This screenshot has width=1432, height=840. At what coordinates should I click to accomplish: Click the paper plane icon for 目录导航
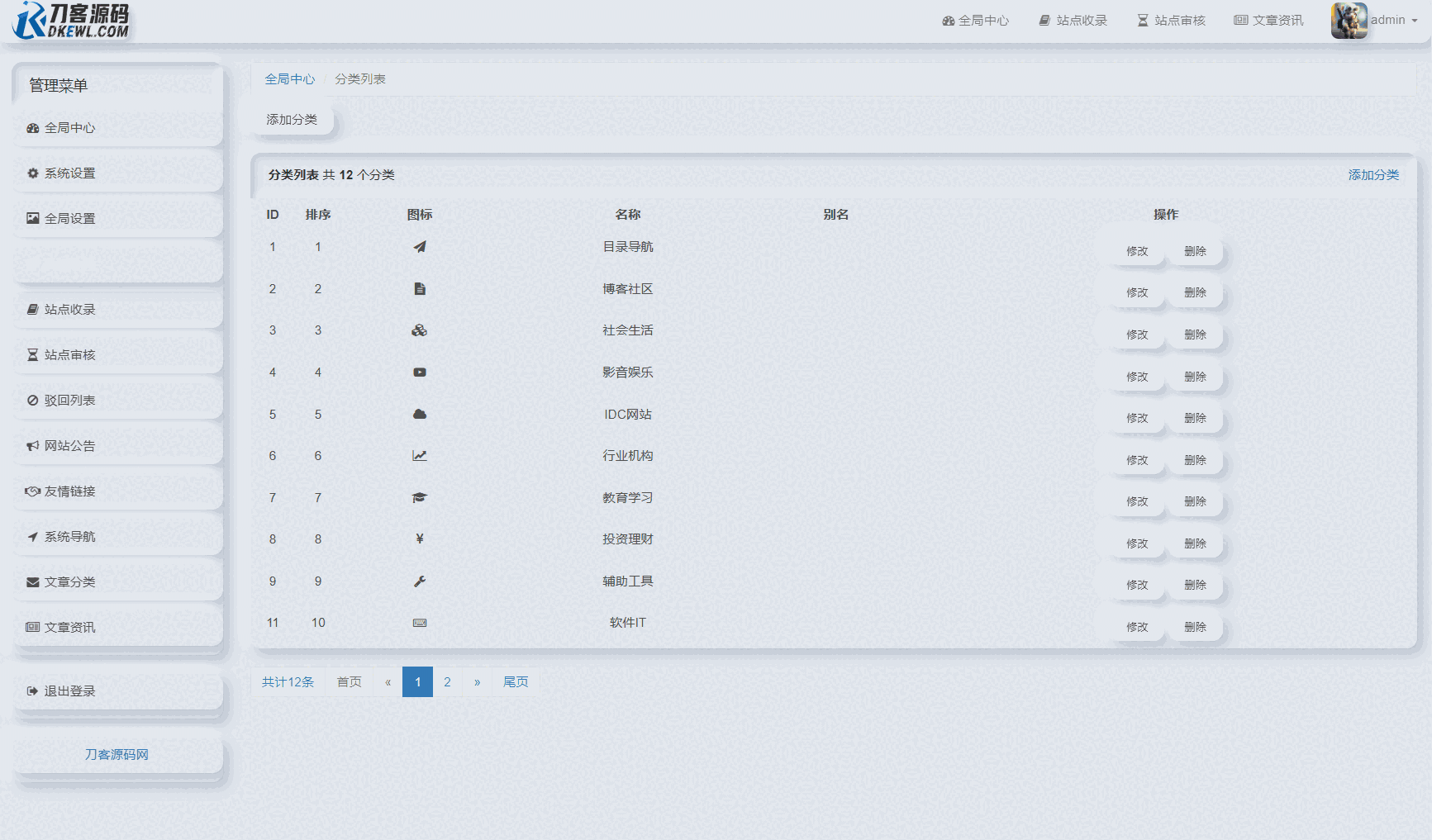coord(420,247)
